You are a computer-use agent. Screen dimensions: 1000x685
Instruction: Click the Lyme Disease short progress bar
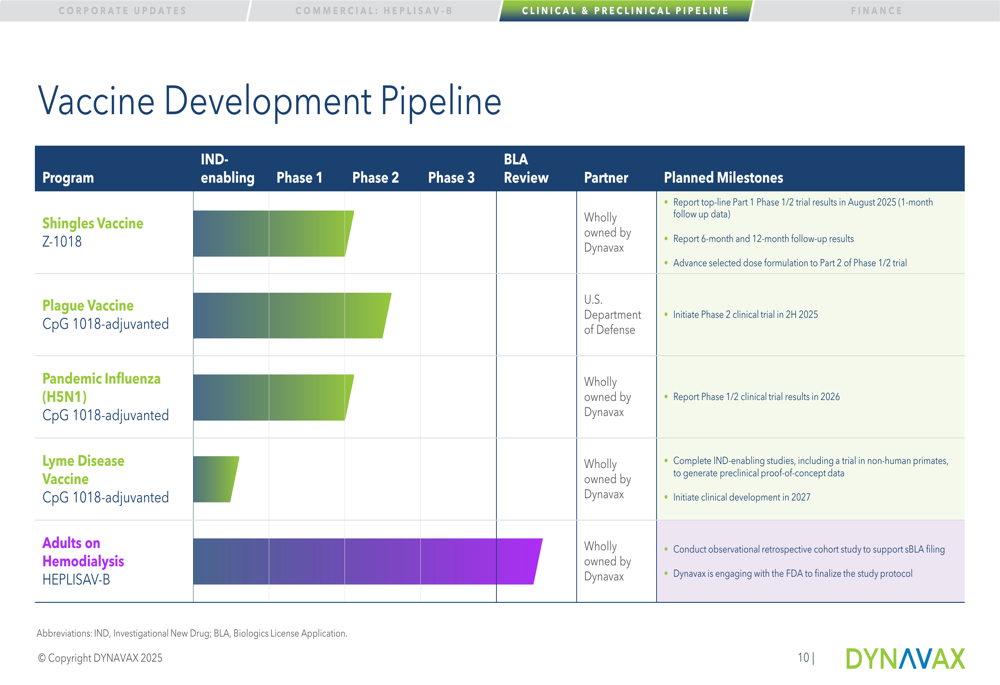pyautogui.click(x=216, y=480)
